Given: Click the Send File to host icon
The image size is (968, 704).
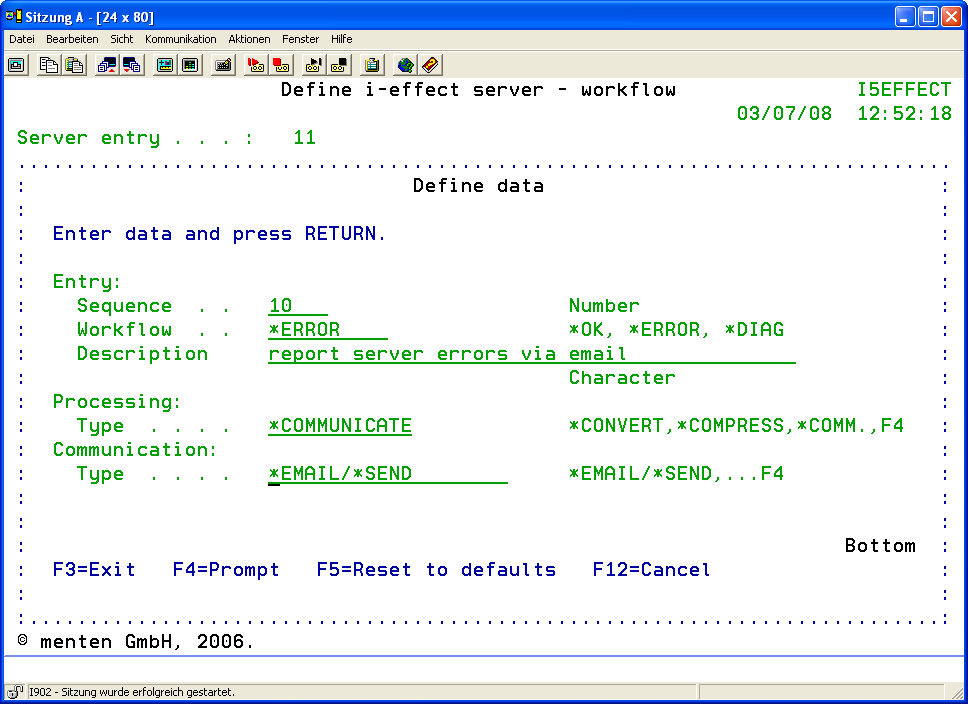Looking at the screenshot, I should pyautogui.click(x=106, y=65).
